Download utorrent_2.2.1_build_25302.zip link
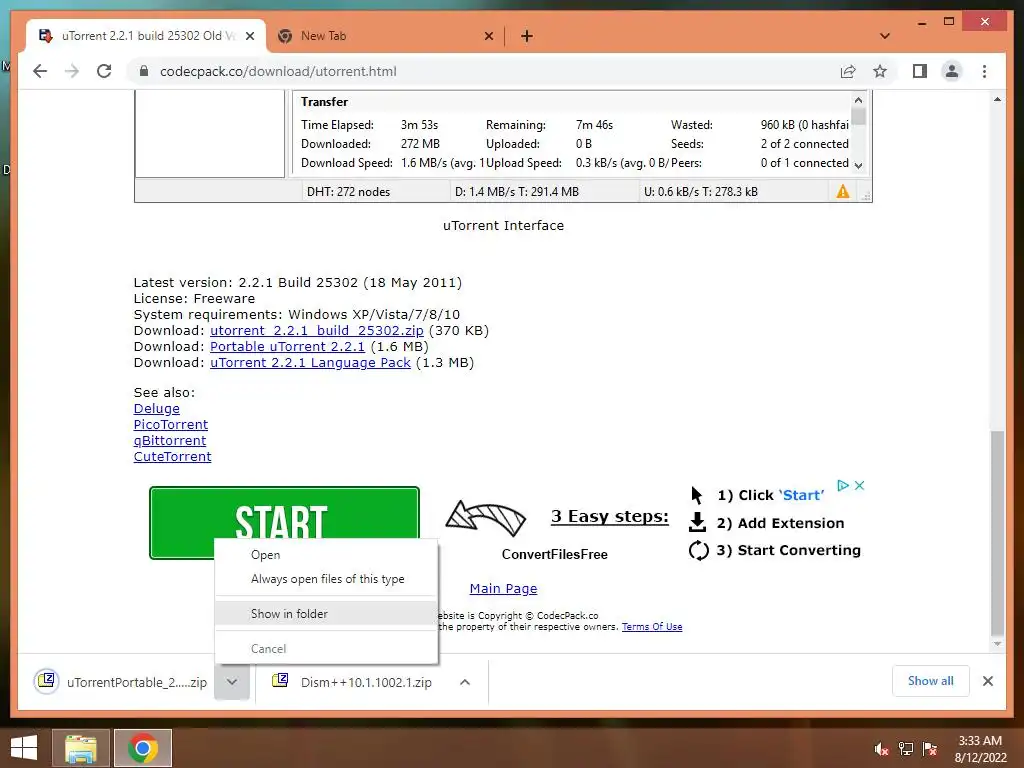The image size is (1024, 768). [317, 330]
